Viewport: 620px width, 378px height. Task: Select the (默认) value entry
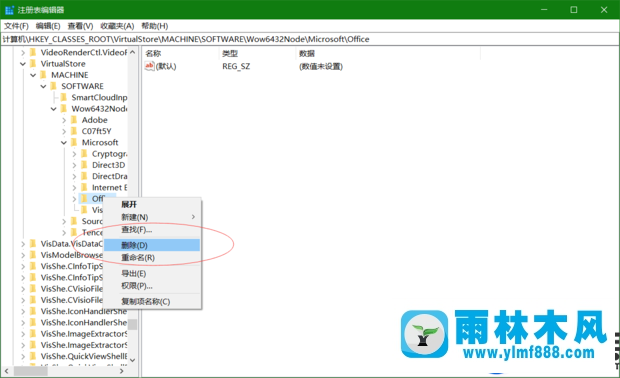[166, 66]
